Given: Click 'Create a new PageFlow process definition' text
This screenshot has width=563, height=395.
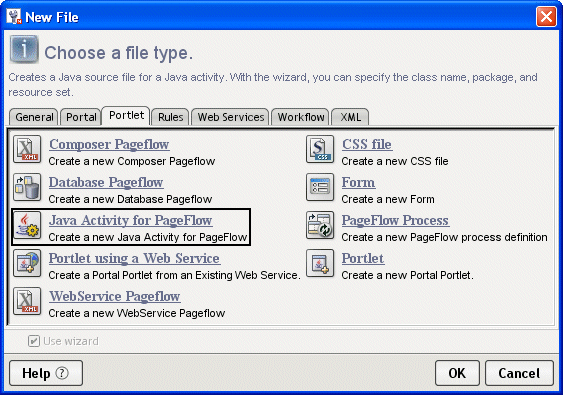Looking at the screenshot, I should [445, 237].
